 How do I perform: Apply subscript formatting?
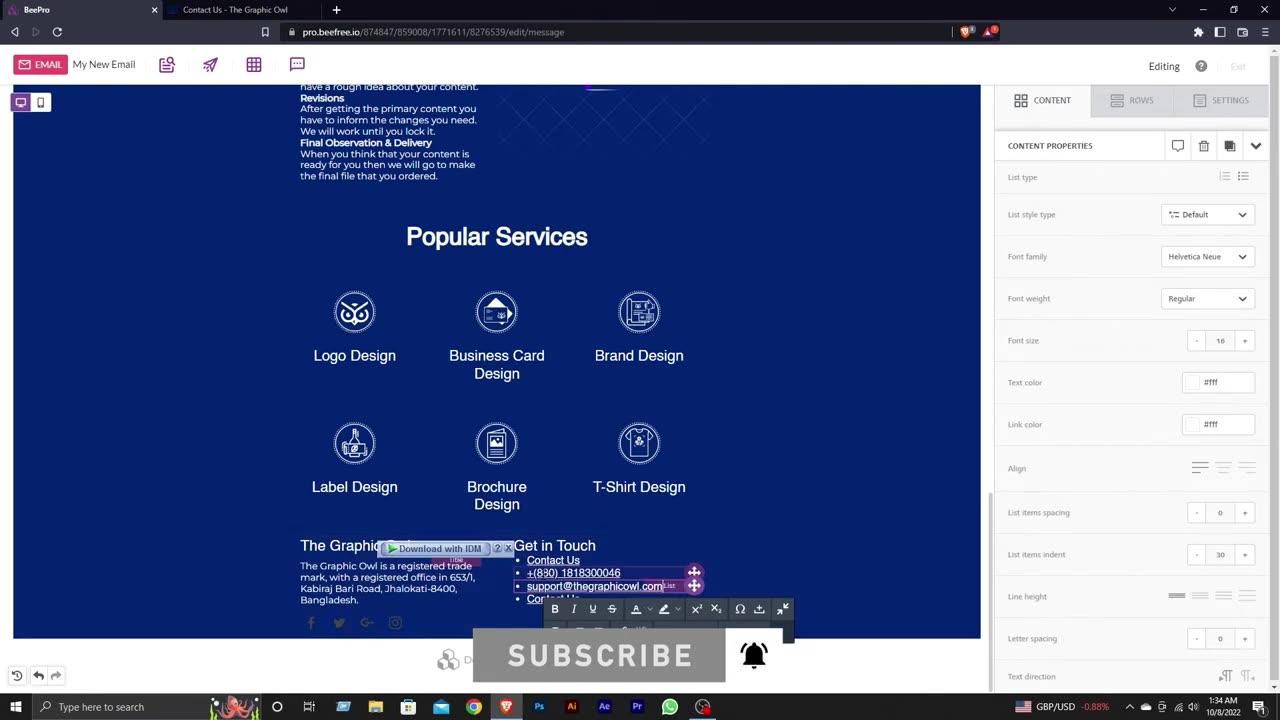(716, 609)
